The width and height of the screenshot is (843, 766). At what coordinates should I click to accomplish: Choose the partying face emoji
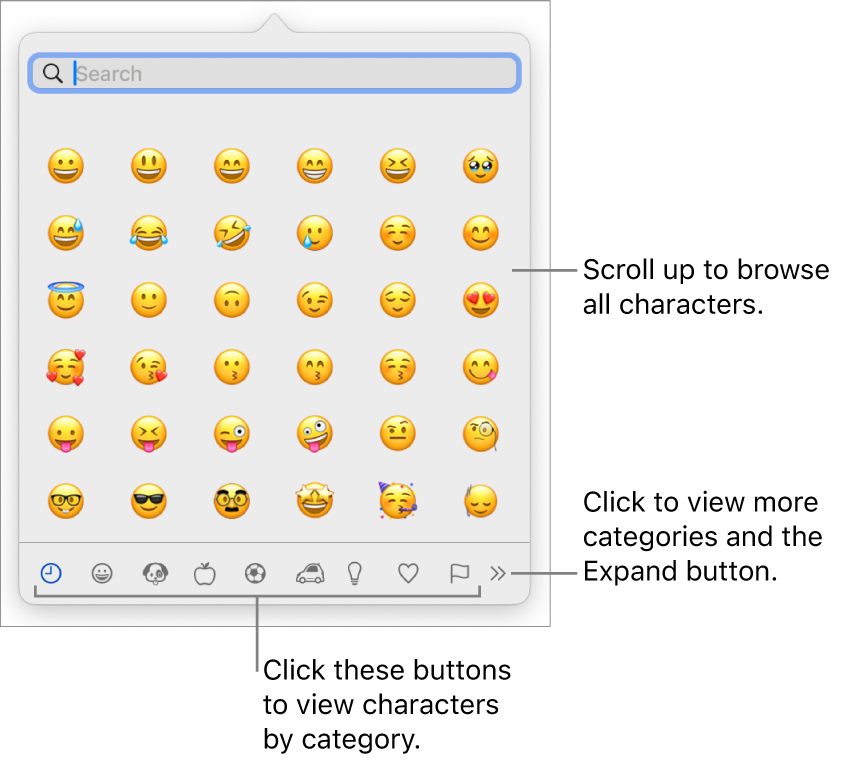click(x=397, y=501)
